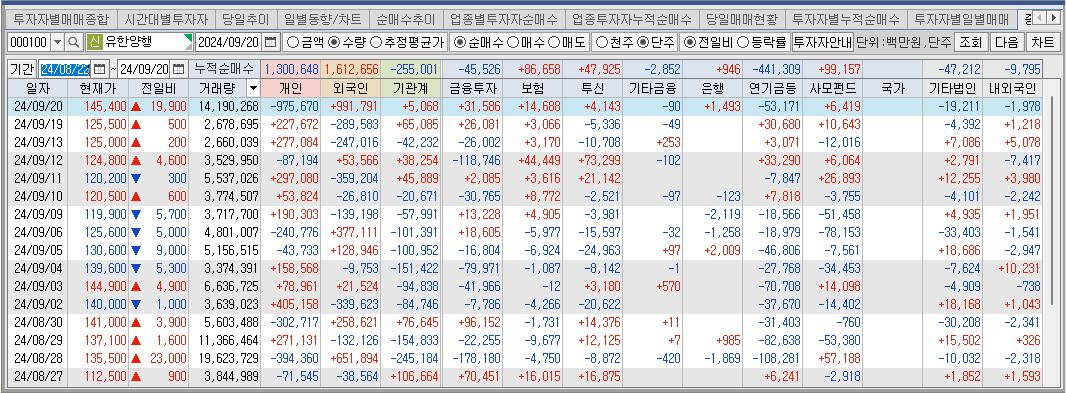Click the 개인 column header
The width and height of the screenshot is (1066, 393).
[290, 88]
